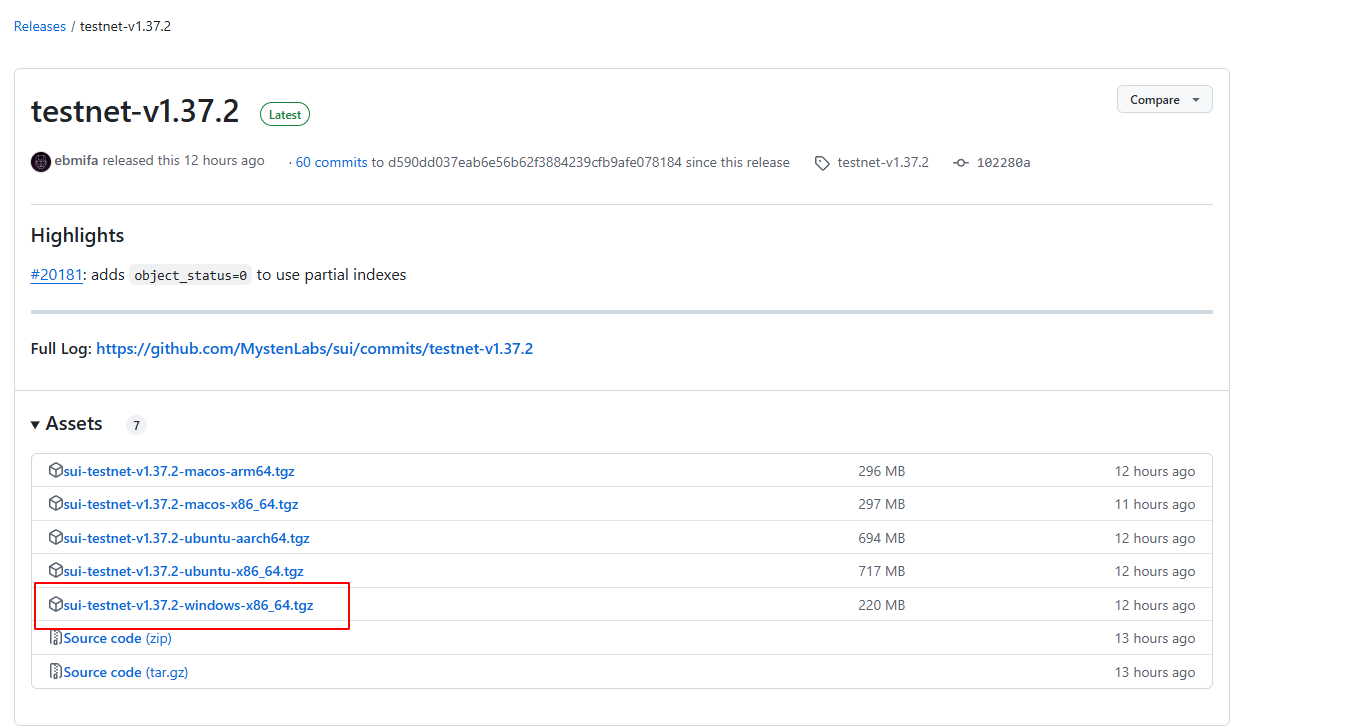
Task: Click package icon for macos-x86_64 asset
Action: click(x=56, y=503)
